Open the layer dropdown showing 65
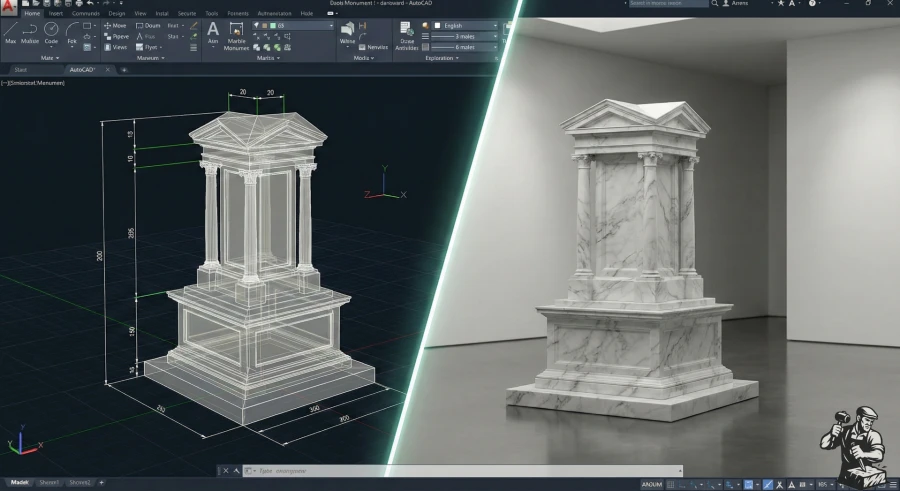 (293, 26)
